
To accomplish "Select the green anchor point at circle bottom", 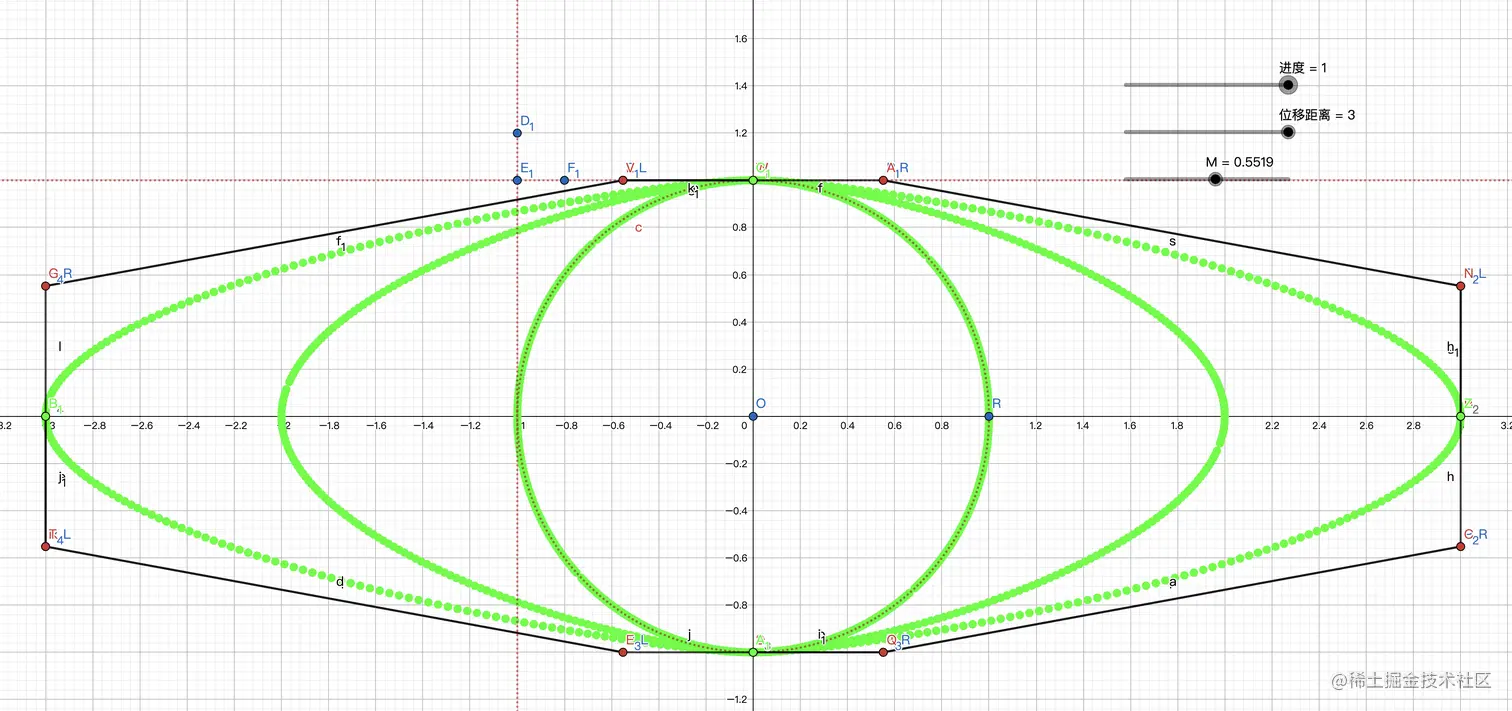I will pos(753,652).
